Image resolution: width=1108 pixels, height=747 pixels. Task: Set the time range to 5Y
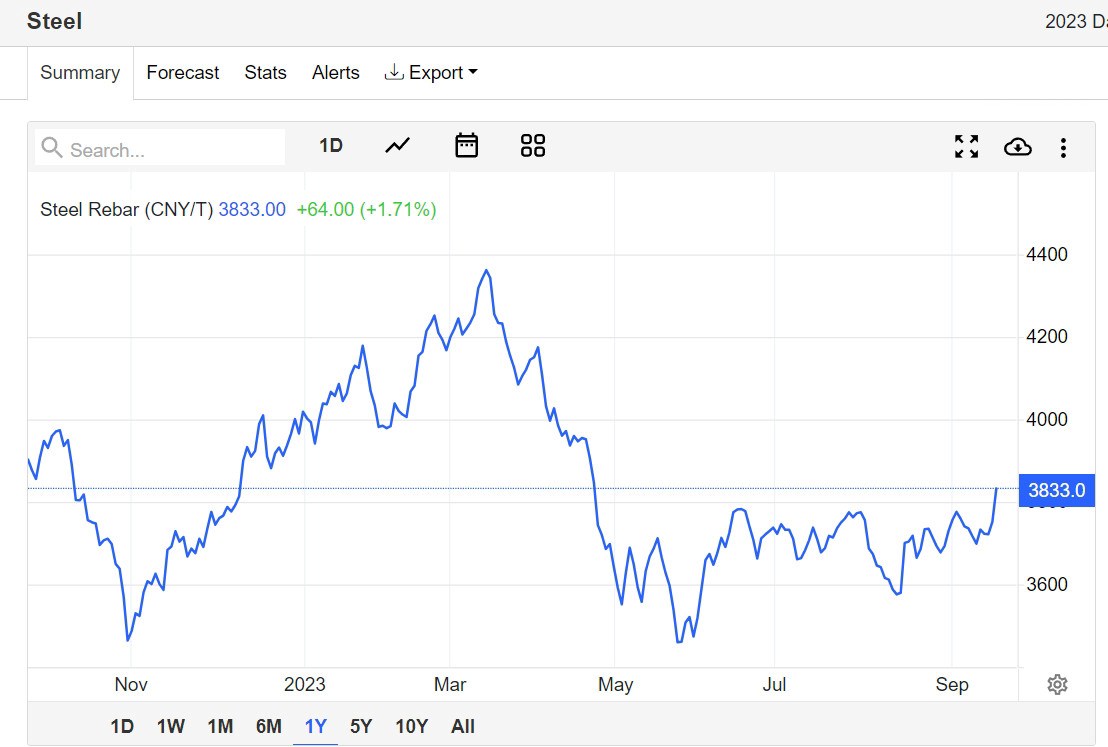pos(360,726)
